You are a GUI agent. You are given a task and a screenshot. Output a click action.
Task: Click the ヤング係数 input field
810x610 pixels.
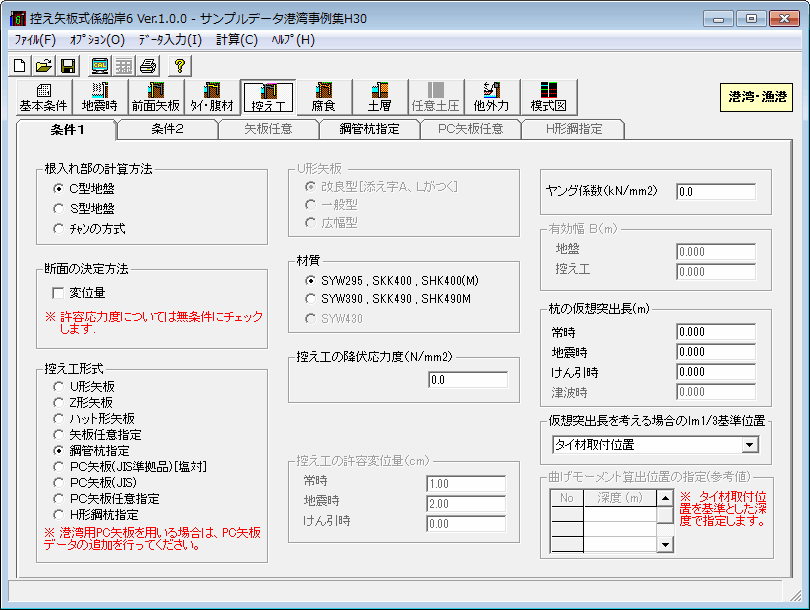point(715,192)
